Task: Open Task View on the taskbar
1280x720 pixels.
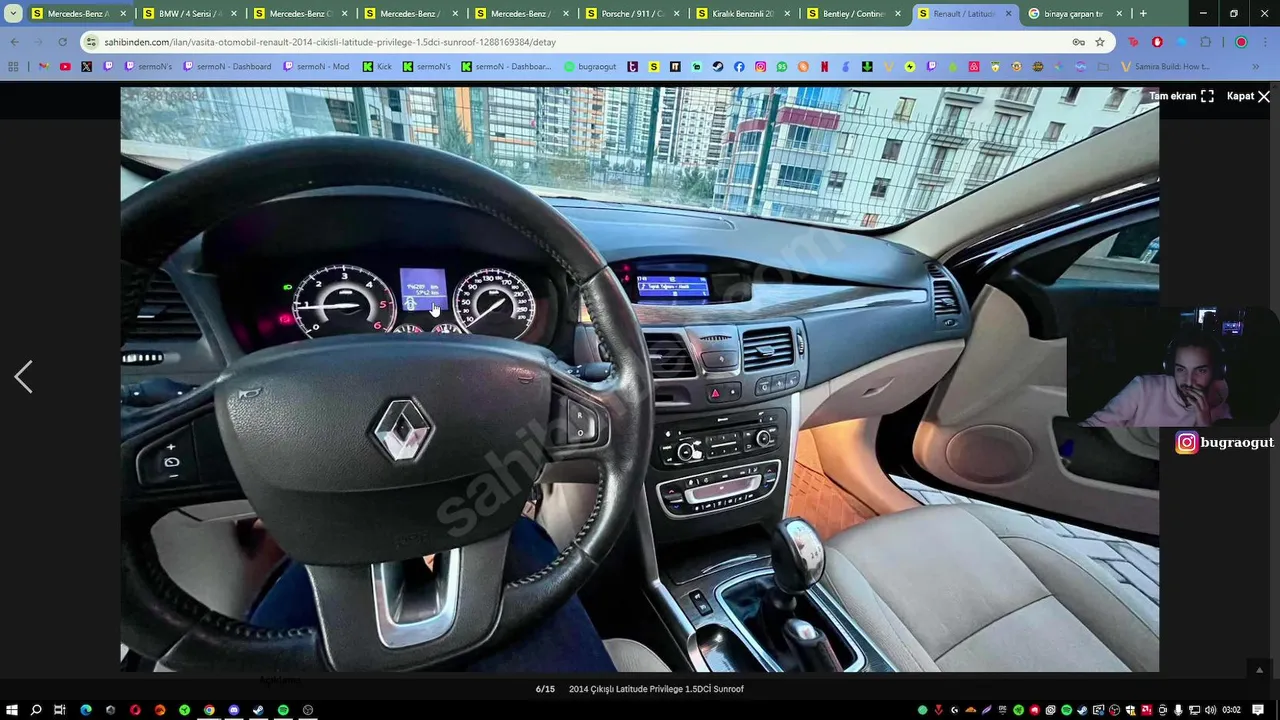Action: pos(60,710)
